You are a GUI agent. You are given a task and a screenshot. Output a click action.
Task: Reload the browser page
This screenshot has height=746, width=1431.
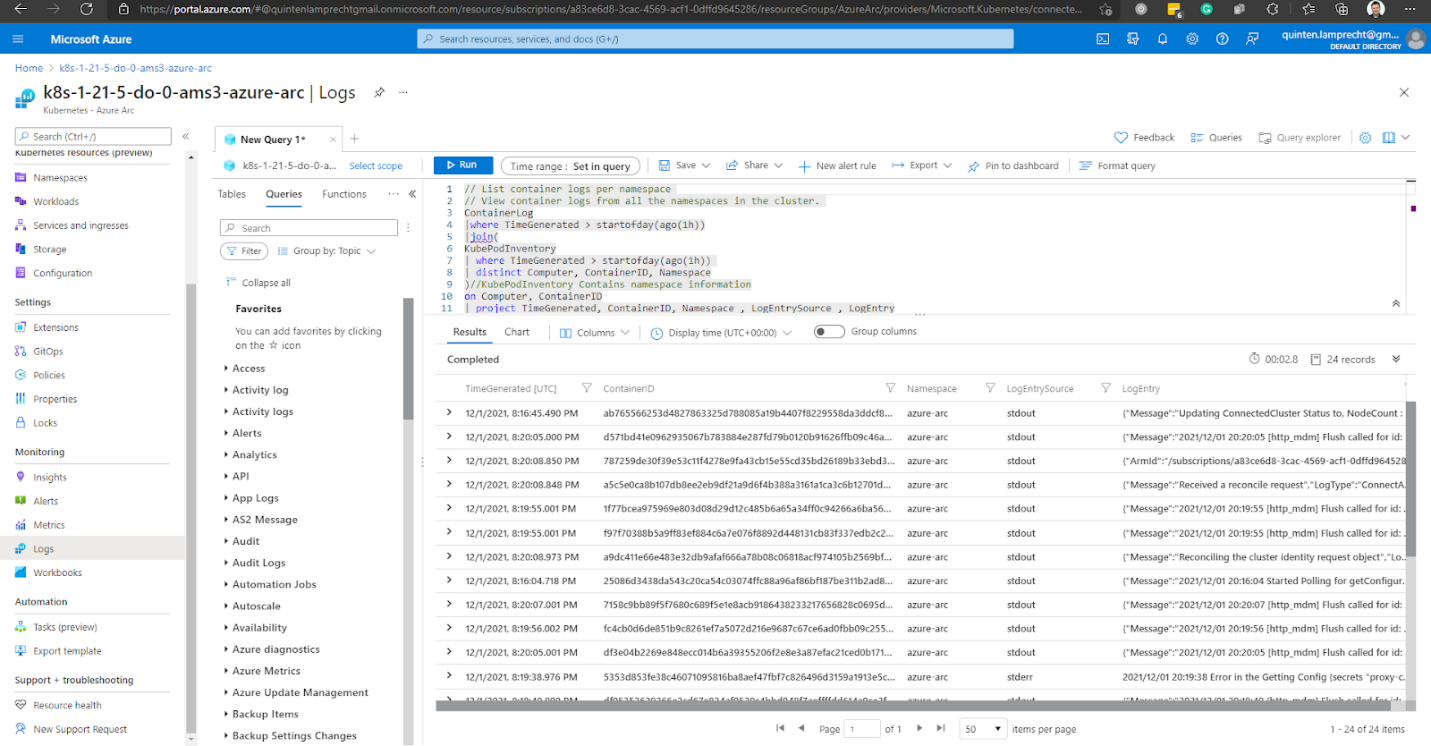(x=86, y=9)
